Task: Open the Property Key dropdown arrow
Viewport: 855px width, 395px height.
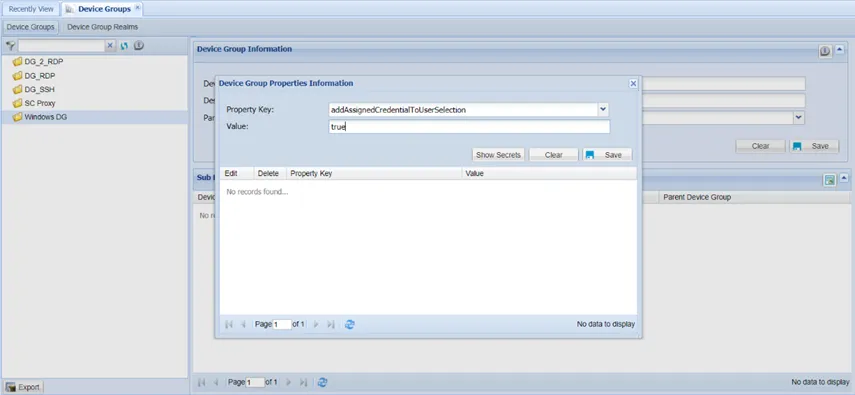Action: [603, 109]
